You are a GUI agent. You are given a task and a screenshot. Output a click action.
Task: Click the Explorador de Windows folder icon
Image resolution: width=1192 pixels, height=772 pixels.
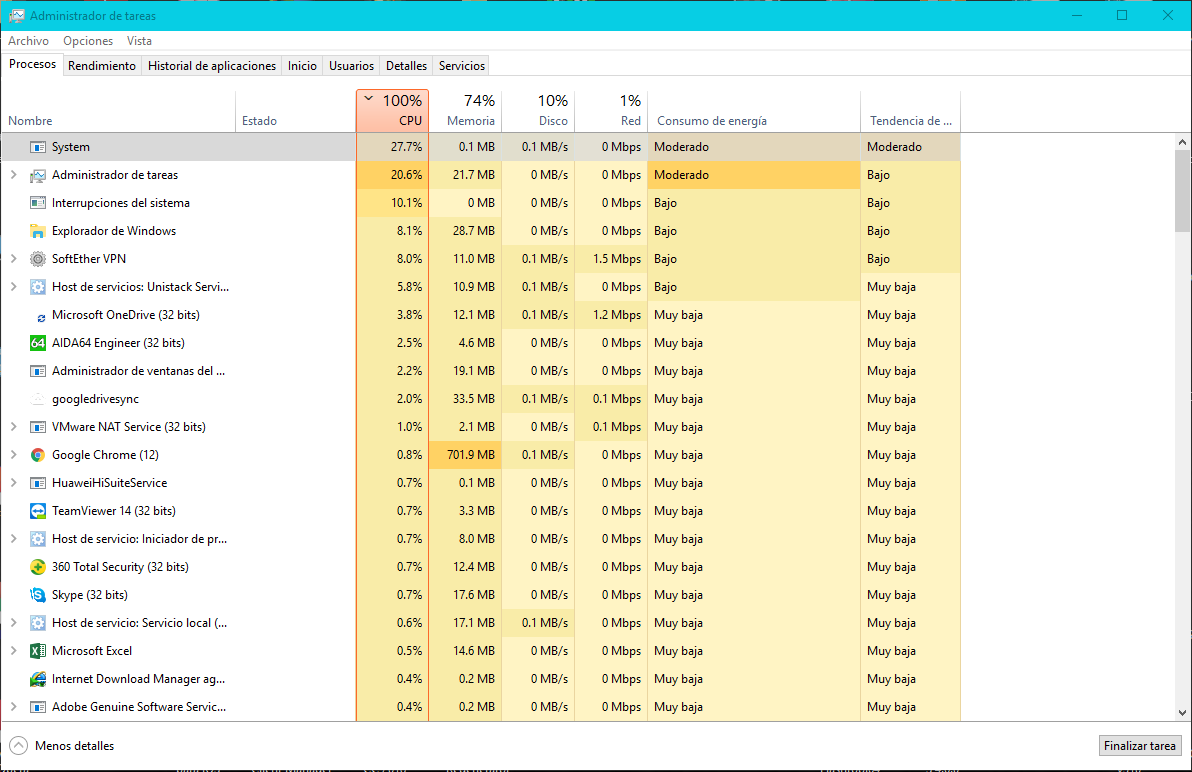37,231
